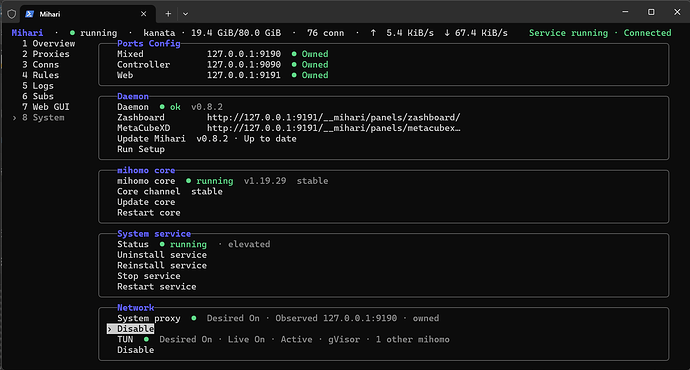This screenshot has height=370, width=690.
Task: Minimize the terminal window
Action: point(625,12)
